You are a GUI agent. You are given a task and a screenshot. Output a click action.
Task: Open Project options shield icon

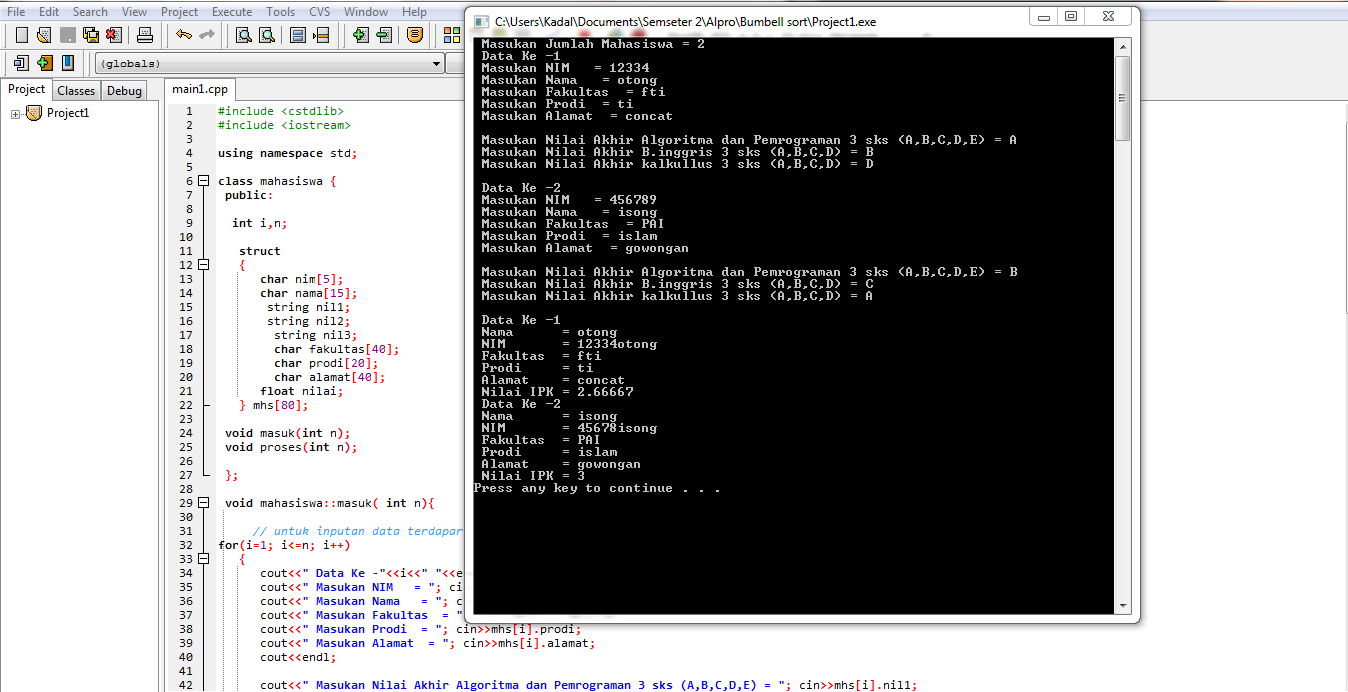pyautogui.click(x=415, y=35)
